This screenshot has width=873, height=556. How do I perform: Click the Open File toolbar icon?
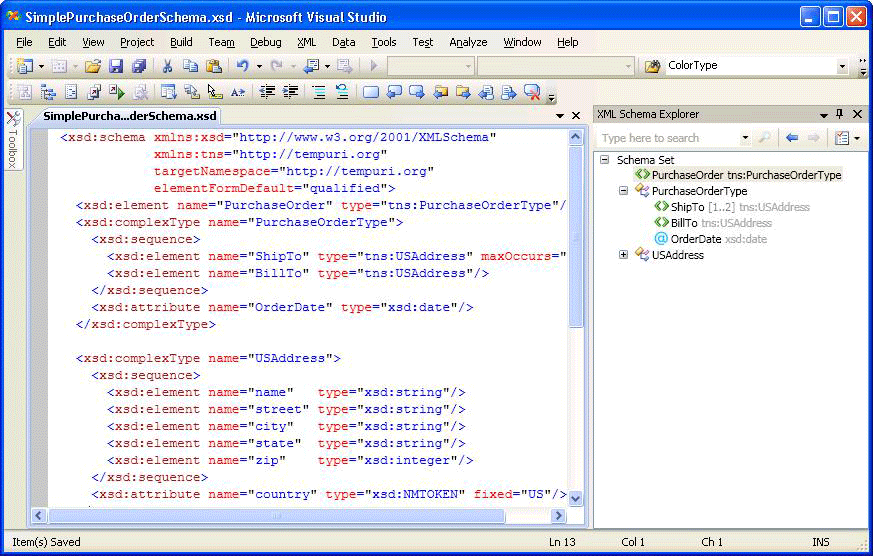92,66
